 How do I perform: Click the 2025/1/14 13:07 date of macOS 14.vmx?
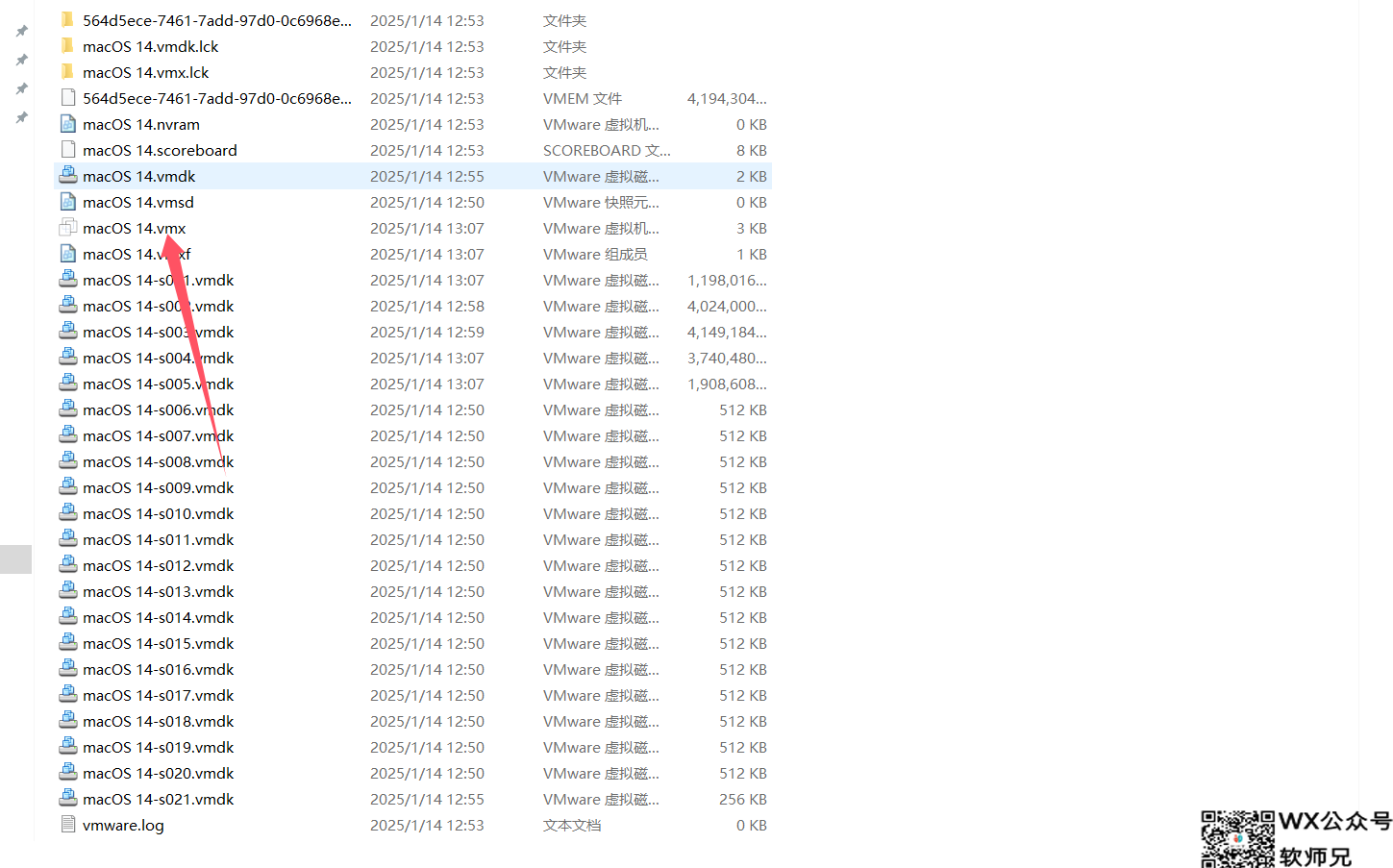click(427, 228)
